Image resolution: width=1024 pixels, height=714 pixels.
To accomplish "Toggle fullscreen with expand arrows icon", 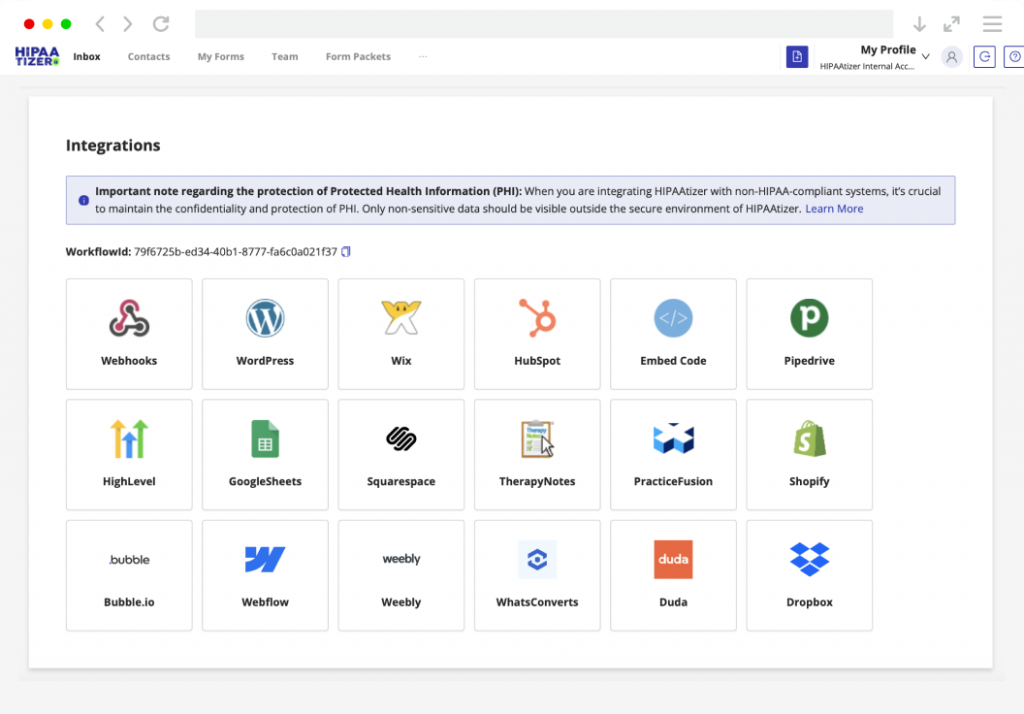I will click(952, 24).
